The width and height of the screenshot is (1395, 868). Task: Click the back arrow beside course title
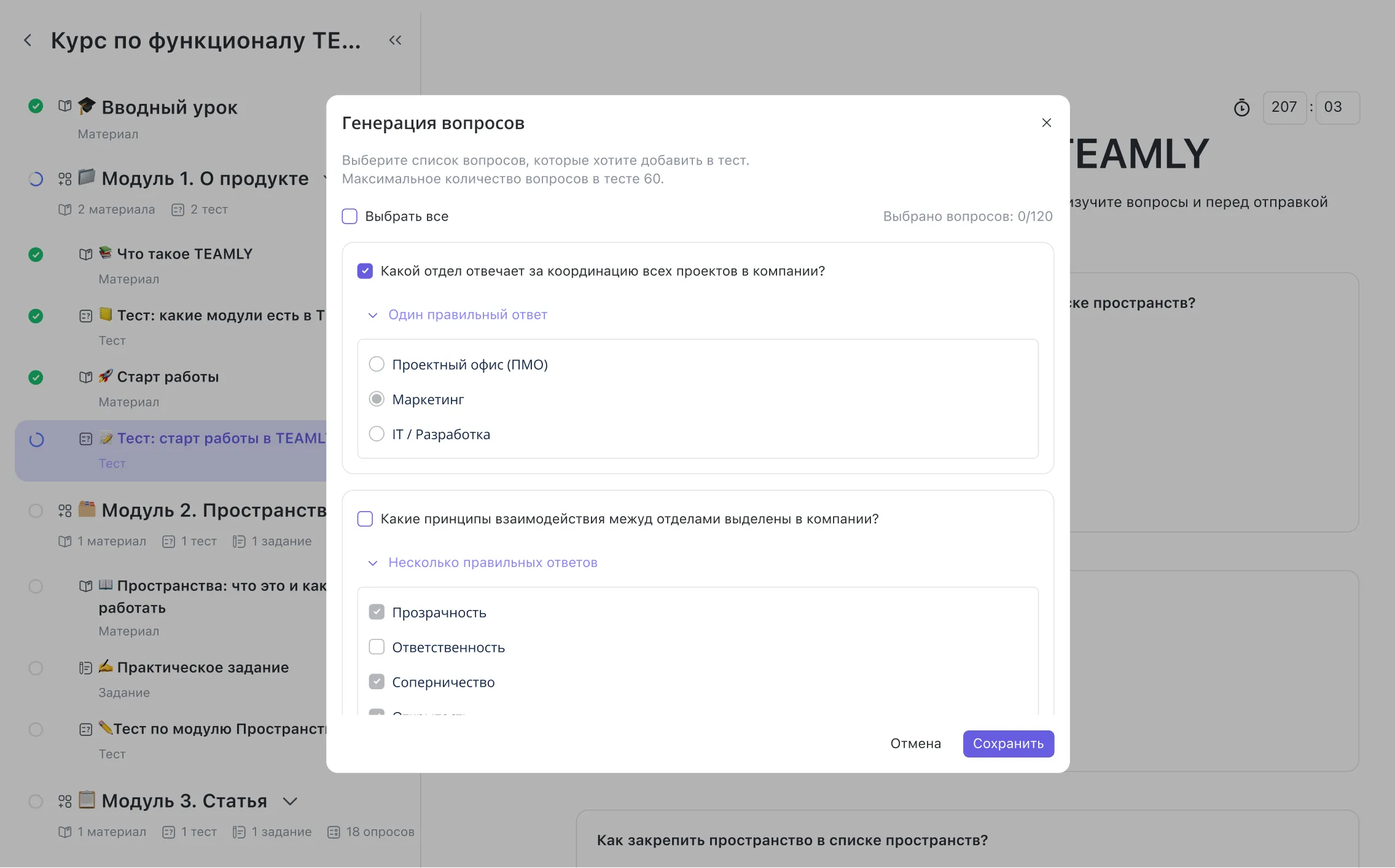[28, 41]
